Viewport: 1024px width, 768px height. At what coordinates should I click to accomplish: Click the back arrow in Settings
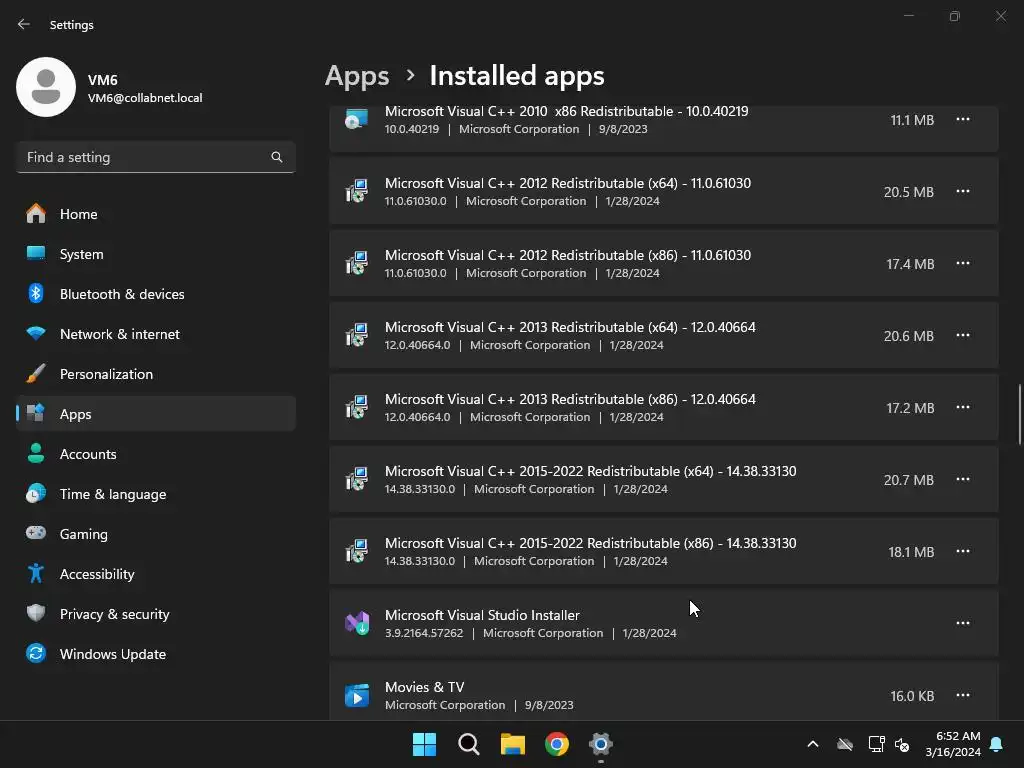[x=24, y=24]
